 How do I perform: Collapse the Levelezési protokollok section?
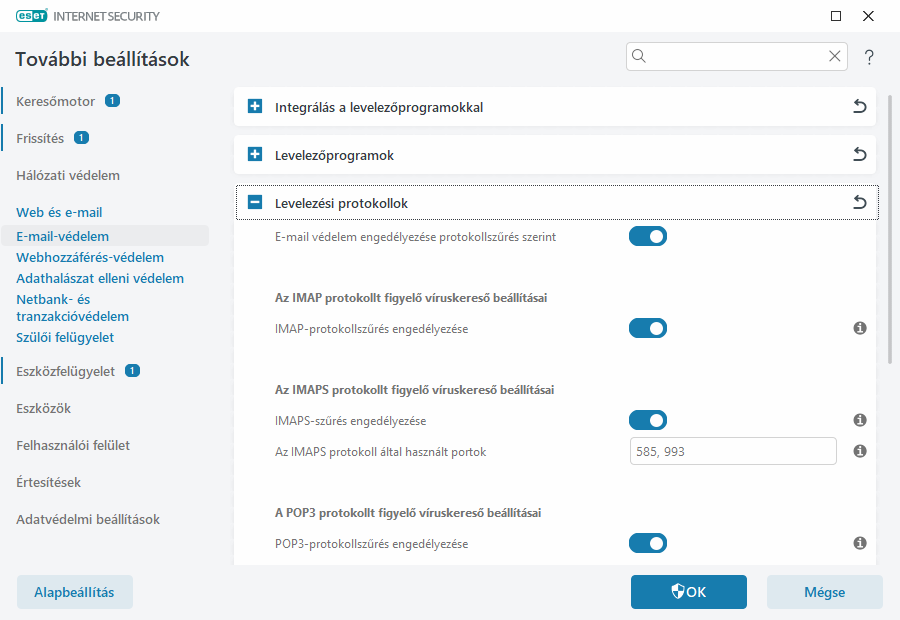click(x=254, y=202)
